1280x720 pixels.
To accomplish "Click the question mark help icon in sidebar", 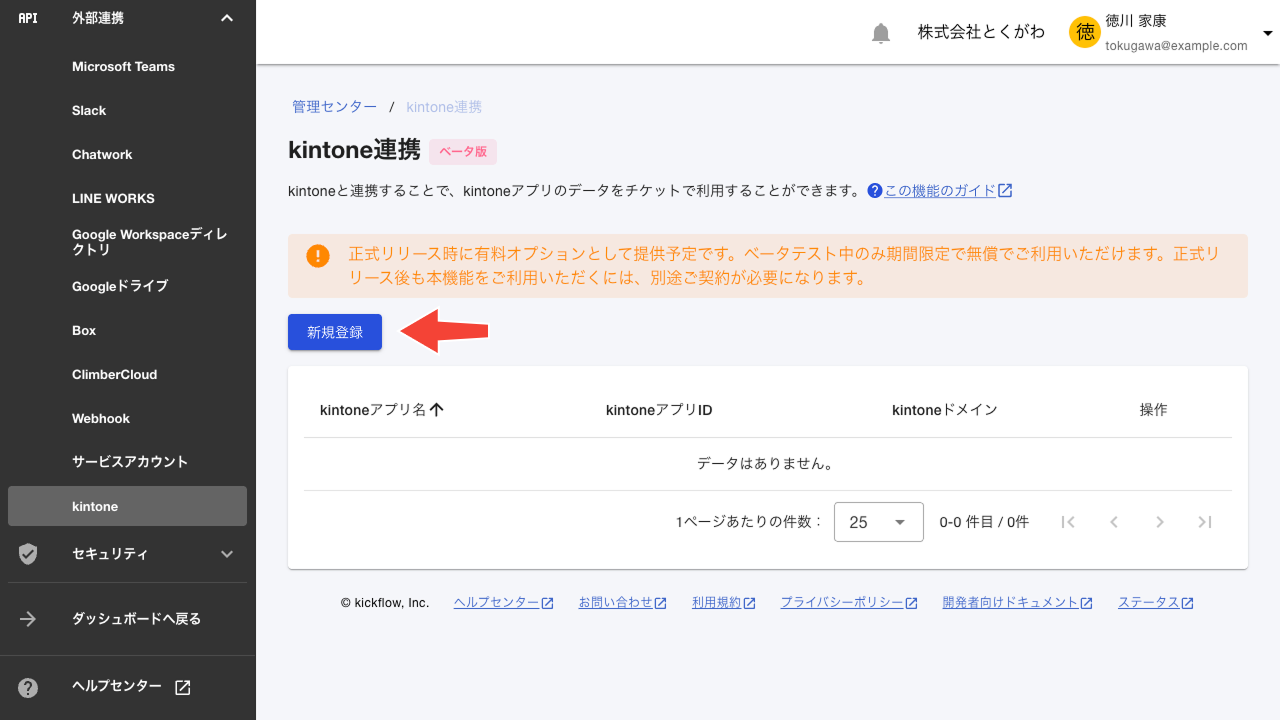I will click(28, 687).
